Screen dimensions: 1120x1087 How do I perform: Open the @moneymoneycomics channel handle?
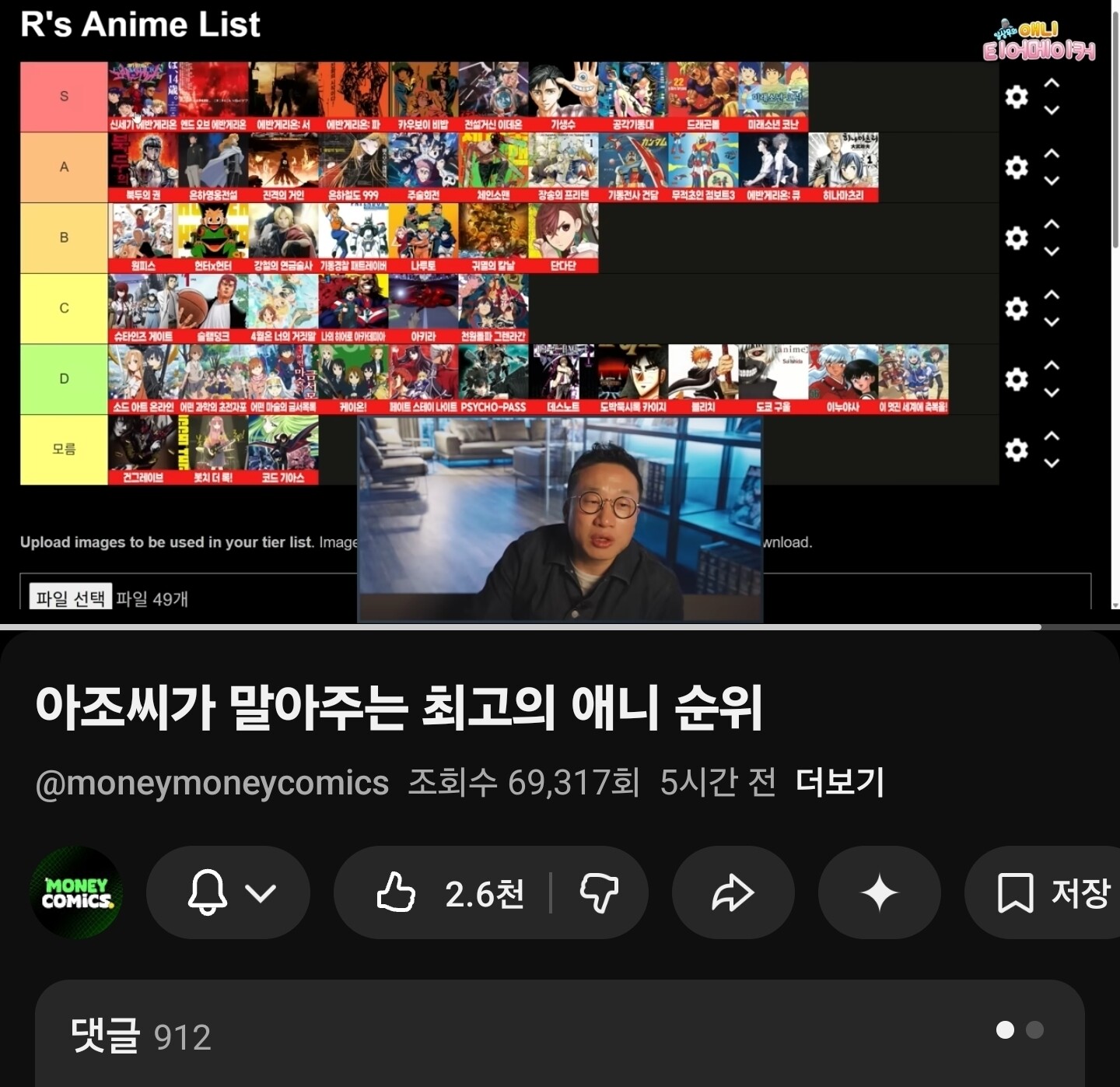[212, 783]
